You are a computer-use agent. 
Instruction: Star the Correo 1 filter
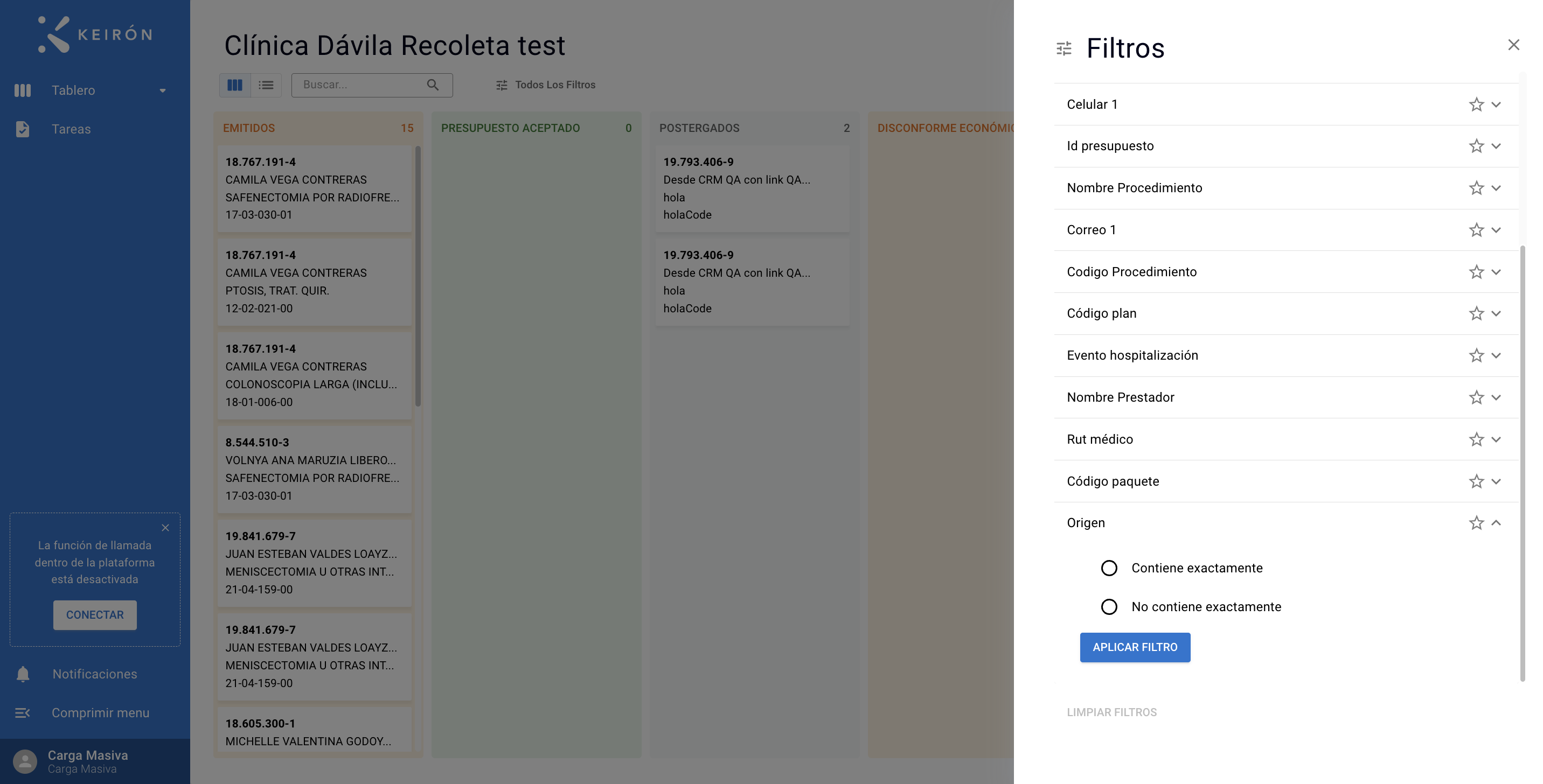click(1476, 230)
